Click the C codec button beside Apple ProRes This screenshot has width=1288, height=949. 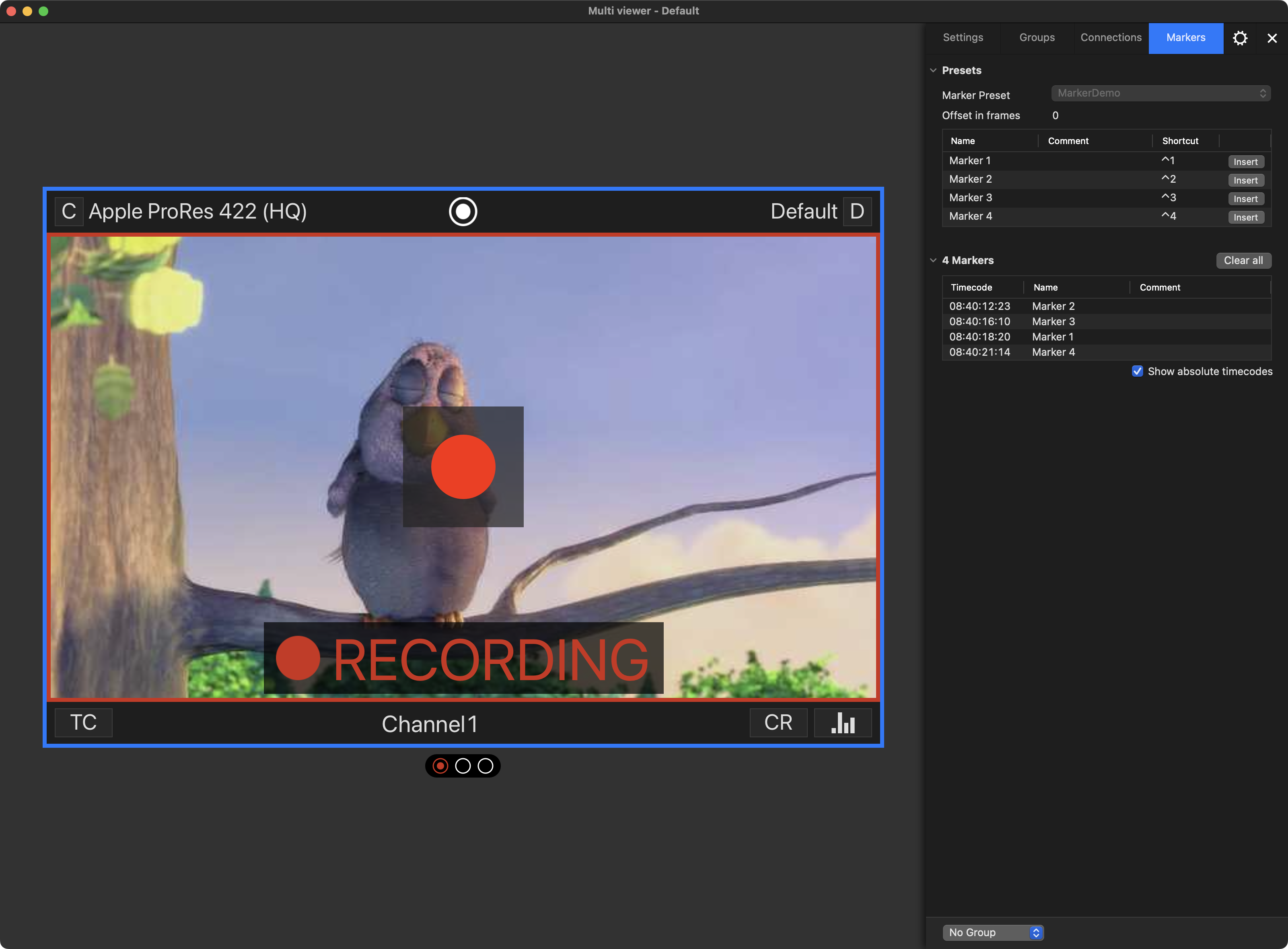[x=69, y=211]
